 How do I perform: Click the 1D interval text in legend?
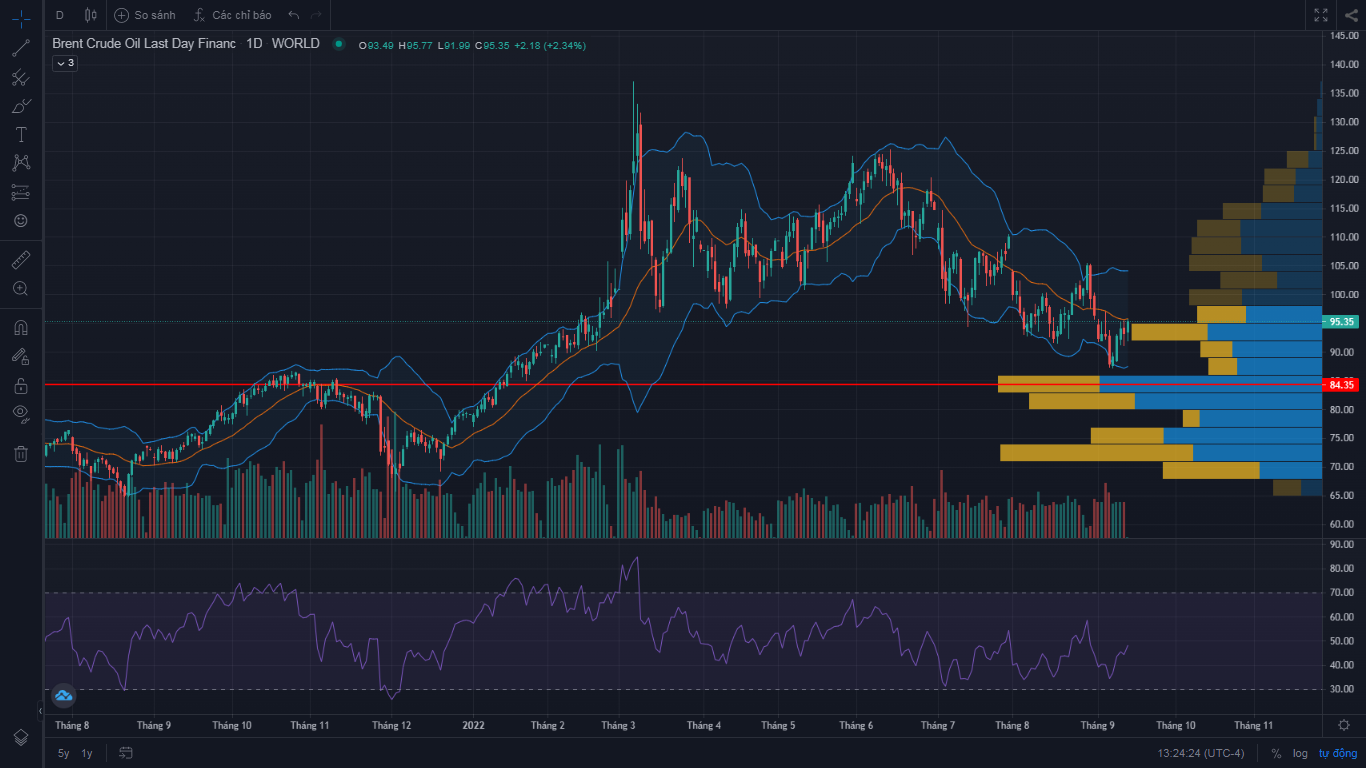[254, 44]
